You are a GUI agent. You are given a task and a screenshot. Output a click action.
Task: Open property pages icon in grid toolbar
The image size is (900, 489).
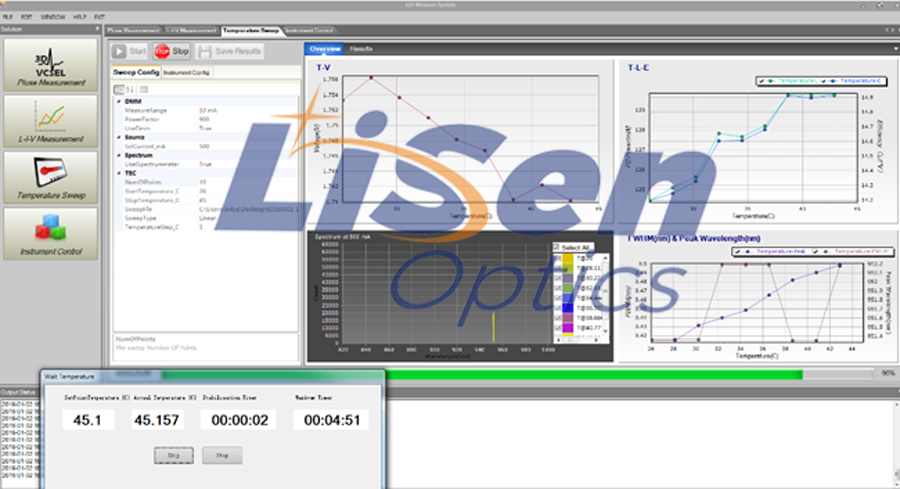[144, 90]
